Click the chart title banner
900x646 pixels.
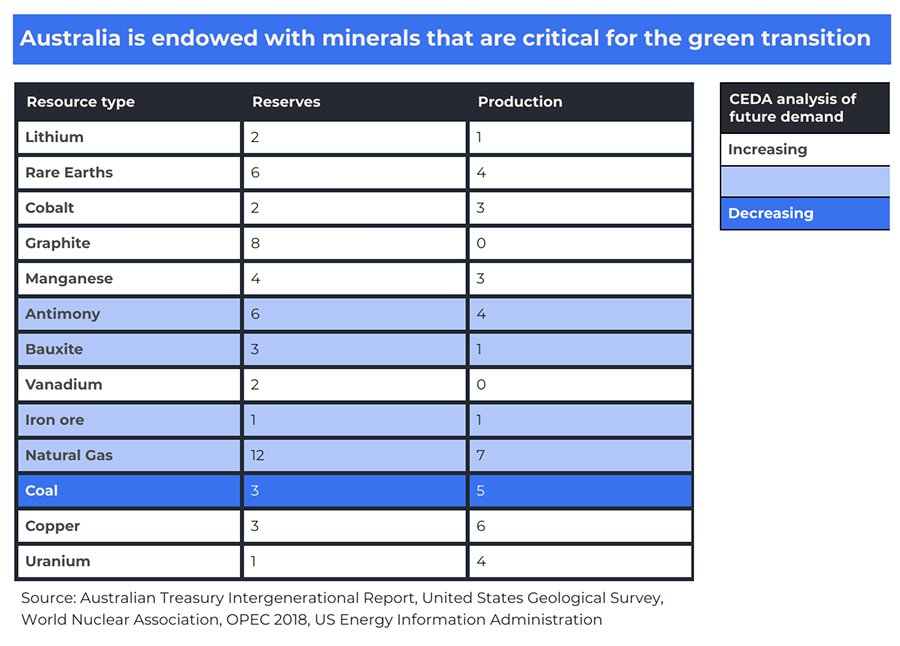point(450,39)
